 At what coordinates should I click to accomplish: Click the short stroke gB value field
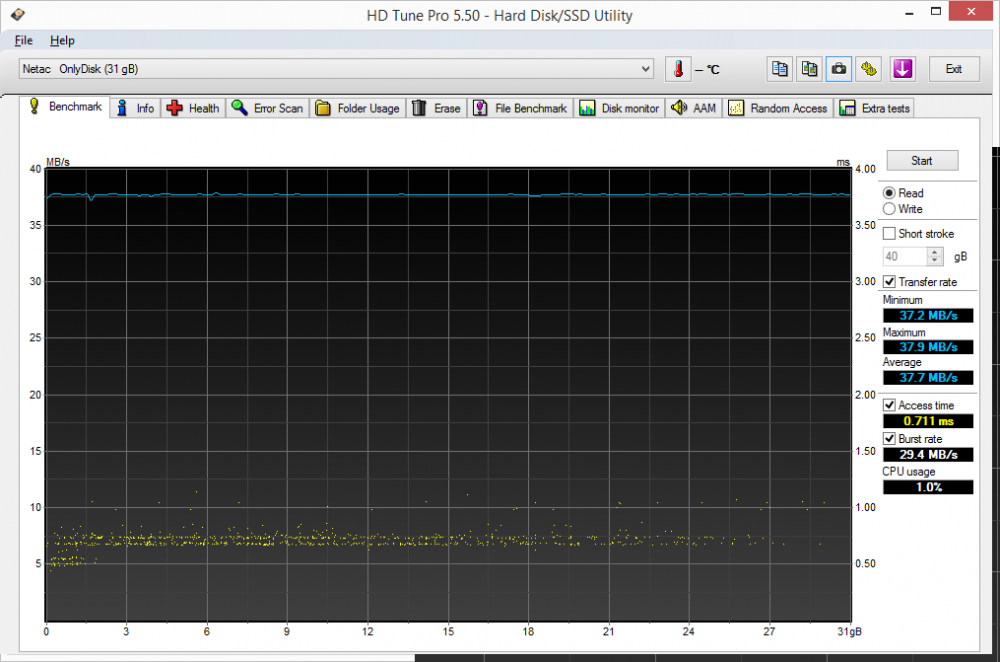[904, 257]
